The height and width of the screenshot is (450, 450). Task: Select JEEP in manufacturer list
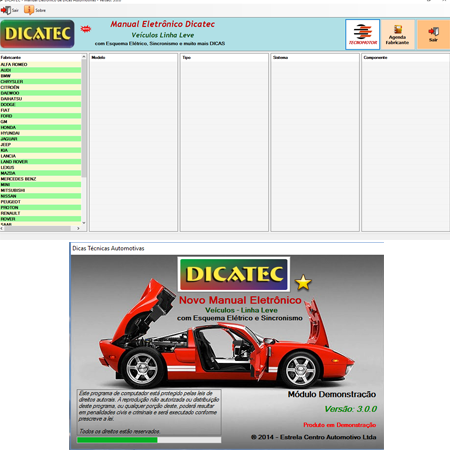click(x=40, y=144)
